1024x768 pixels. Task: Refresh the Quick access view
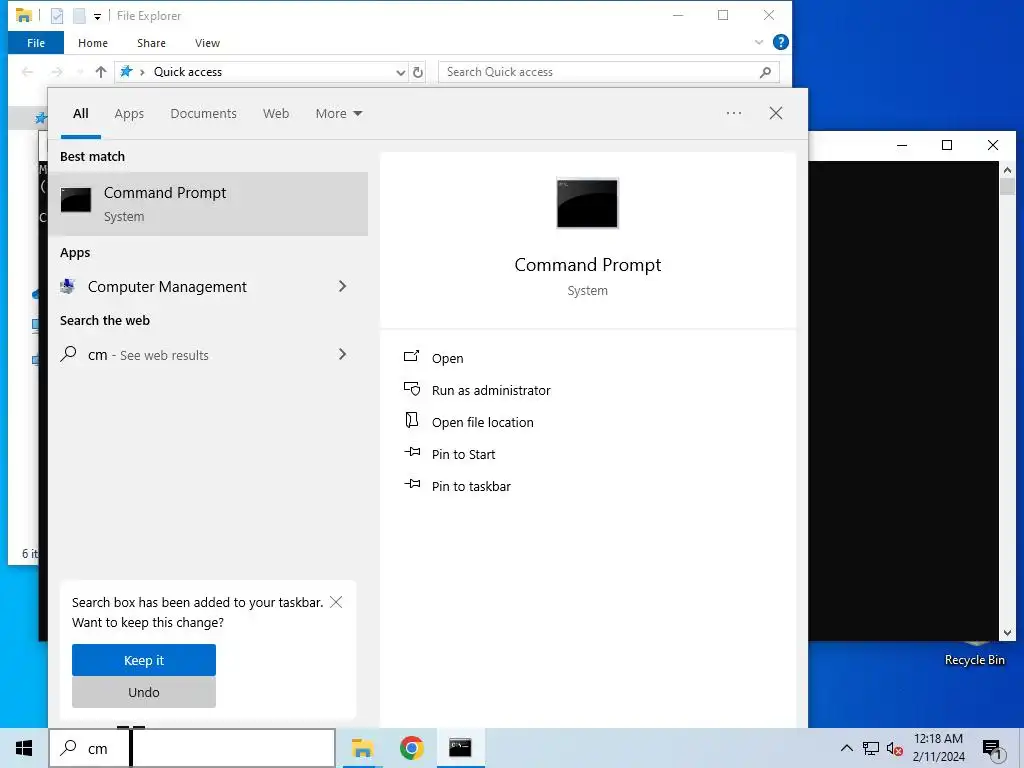coord(419,72)
